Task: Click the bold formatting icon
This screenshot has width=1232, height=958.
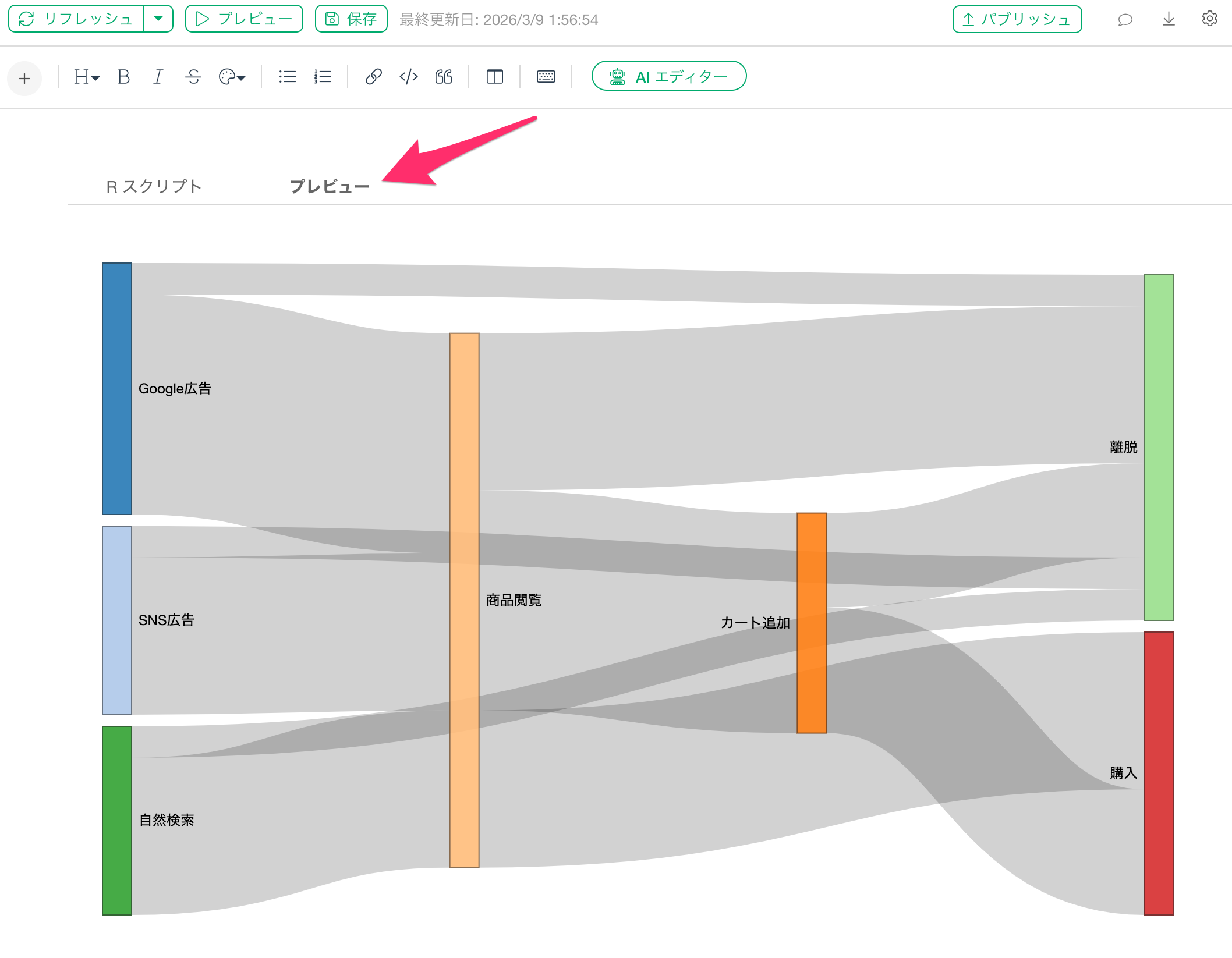Action: pos(123,77)
